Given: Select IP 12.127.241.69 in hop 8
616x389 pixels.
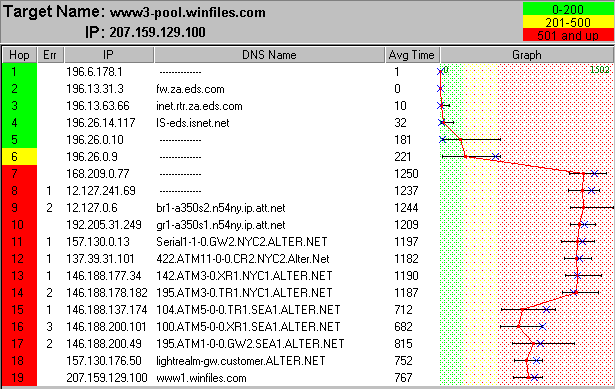Looking at the screenshot, I should coord(101,191).
